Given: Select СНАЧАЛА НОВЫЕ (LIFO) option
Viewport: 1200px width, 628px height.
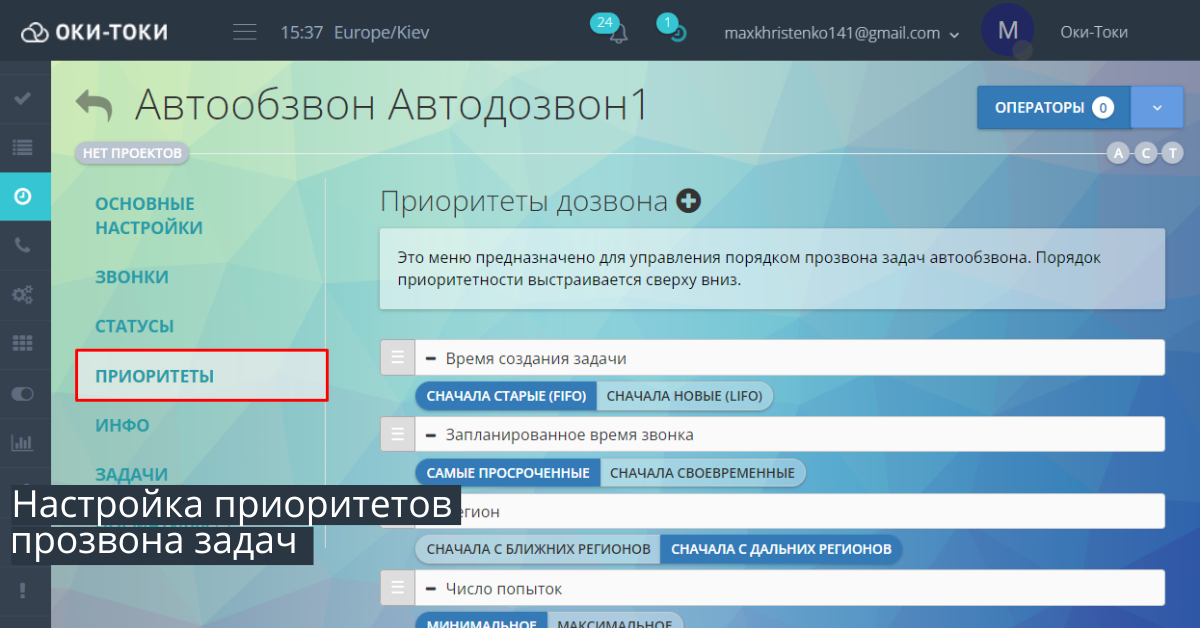Looking at the screenshot, I should click(684, 395).
